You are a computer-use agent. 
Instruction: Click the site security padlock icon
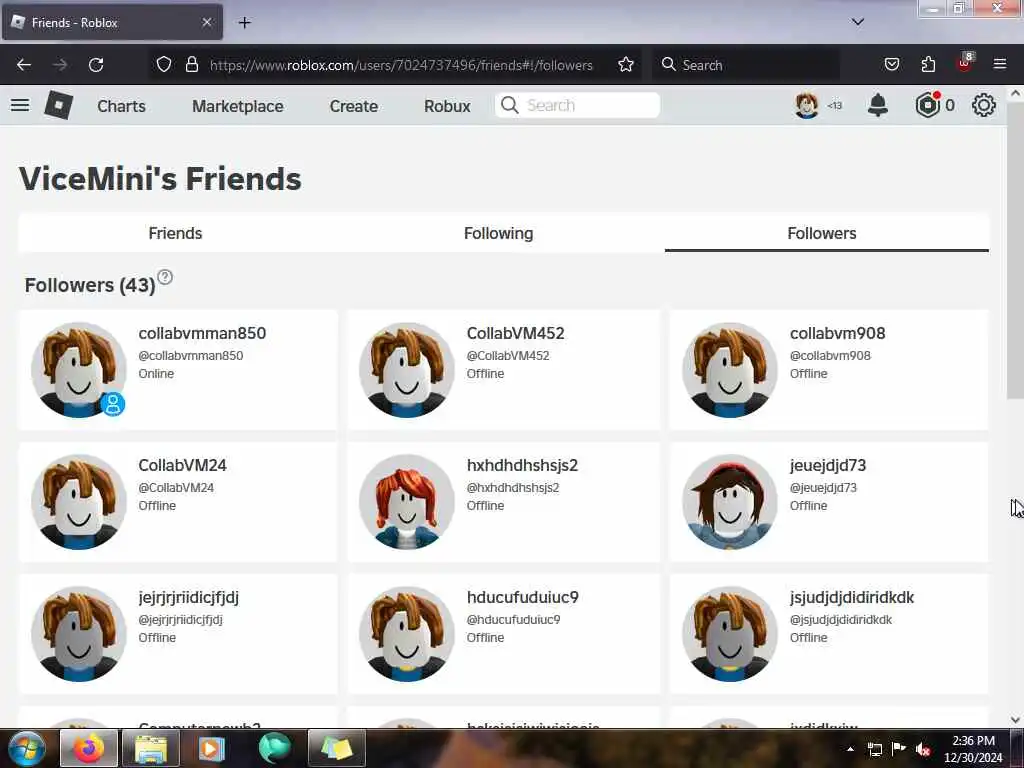[x=191, y=65]
